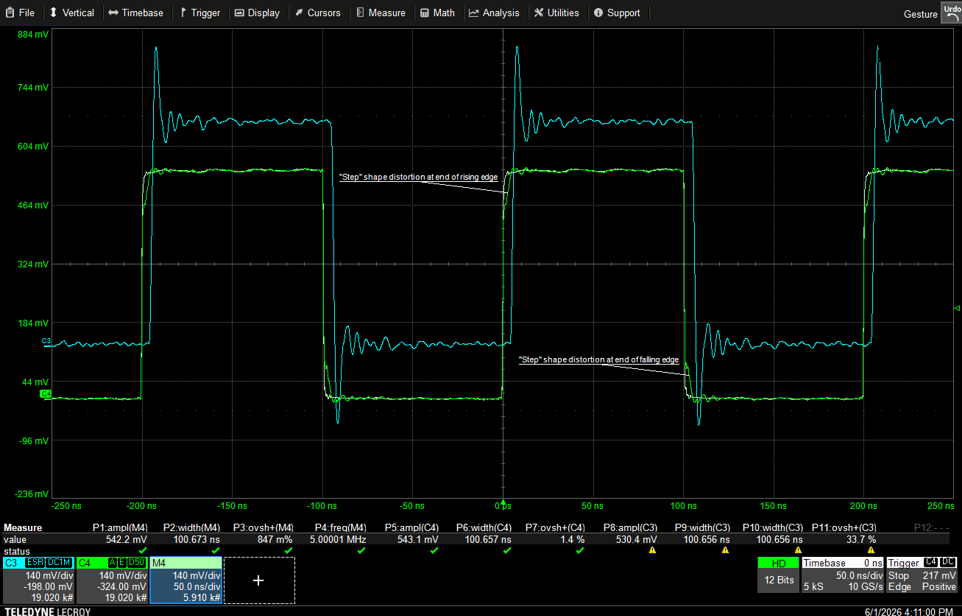962x616 pixels.
Task: Click the P5:ampl(C4) status check mark
Action: pyautogui.click(x=434, y=551)
